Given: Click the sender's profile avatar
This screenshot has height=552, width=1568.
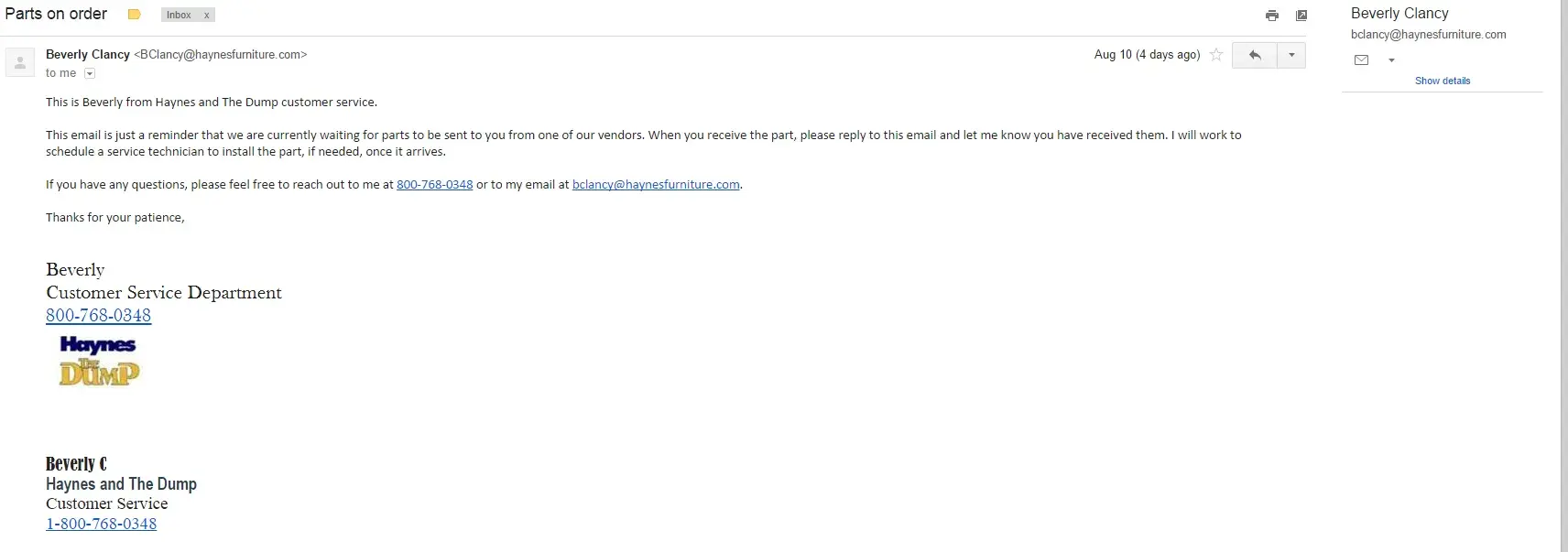Looking at the screenshot, I should pyautogui.click(x=20, y=62).
